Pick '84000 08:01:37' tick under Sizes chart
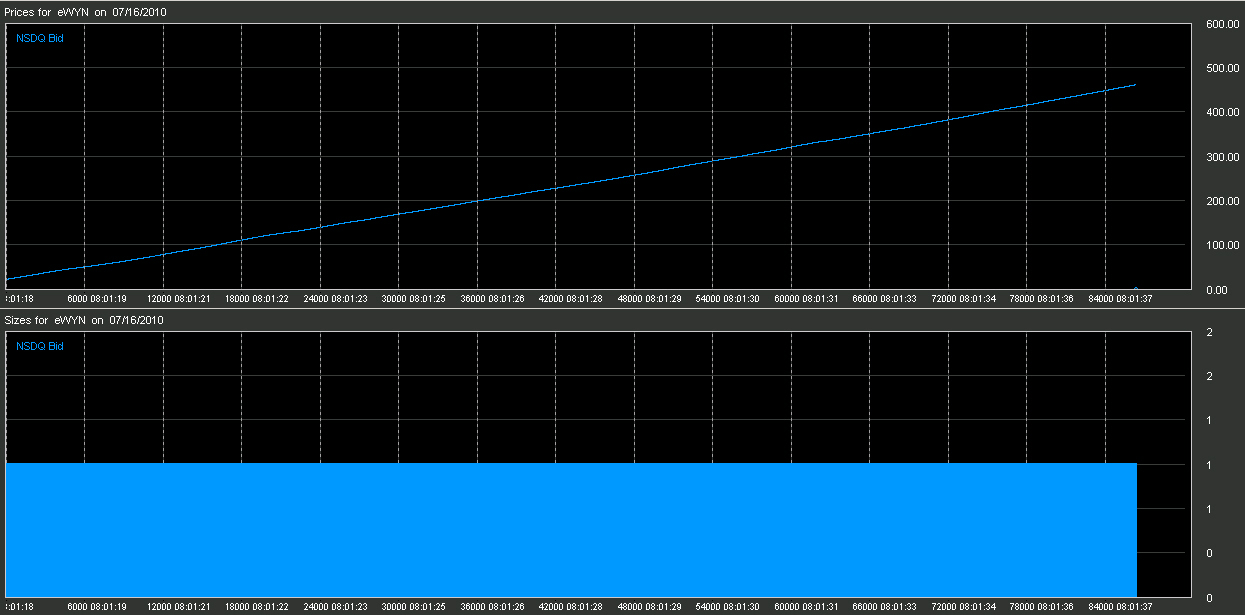The height and width of the screenshot is (615, 1245). [1120, 607]
